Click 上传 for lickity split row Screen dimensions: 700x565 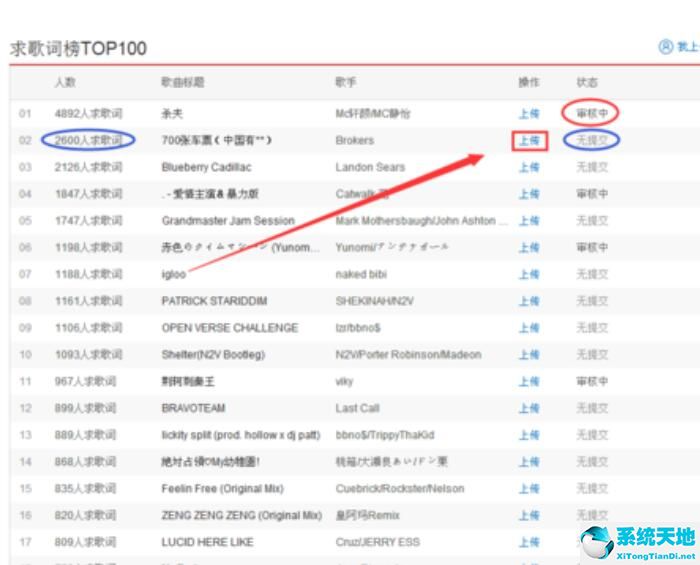529,435
